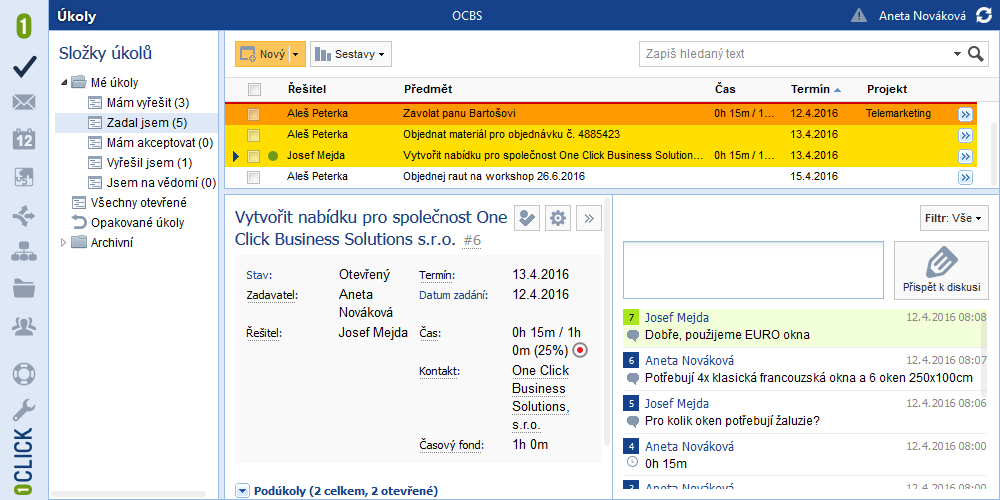1000x500 pixels.
Task: Click the complete-task checkmark button in detail
Action: (x=527, y=218)
